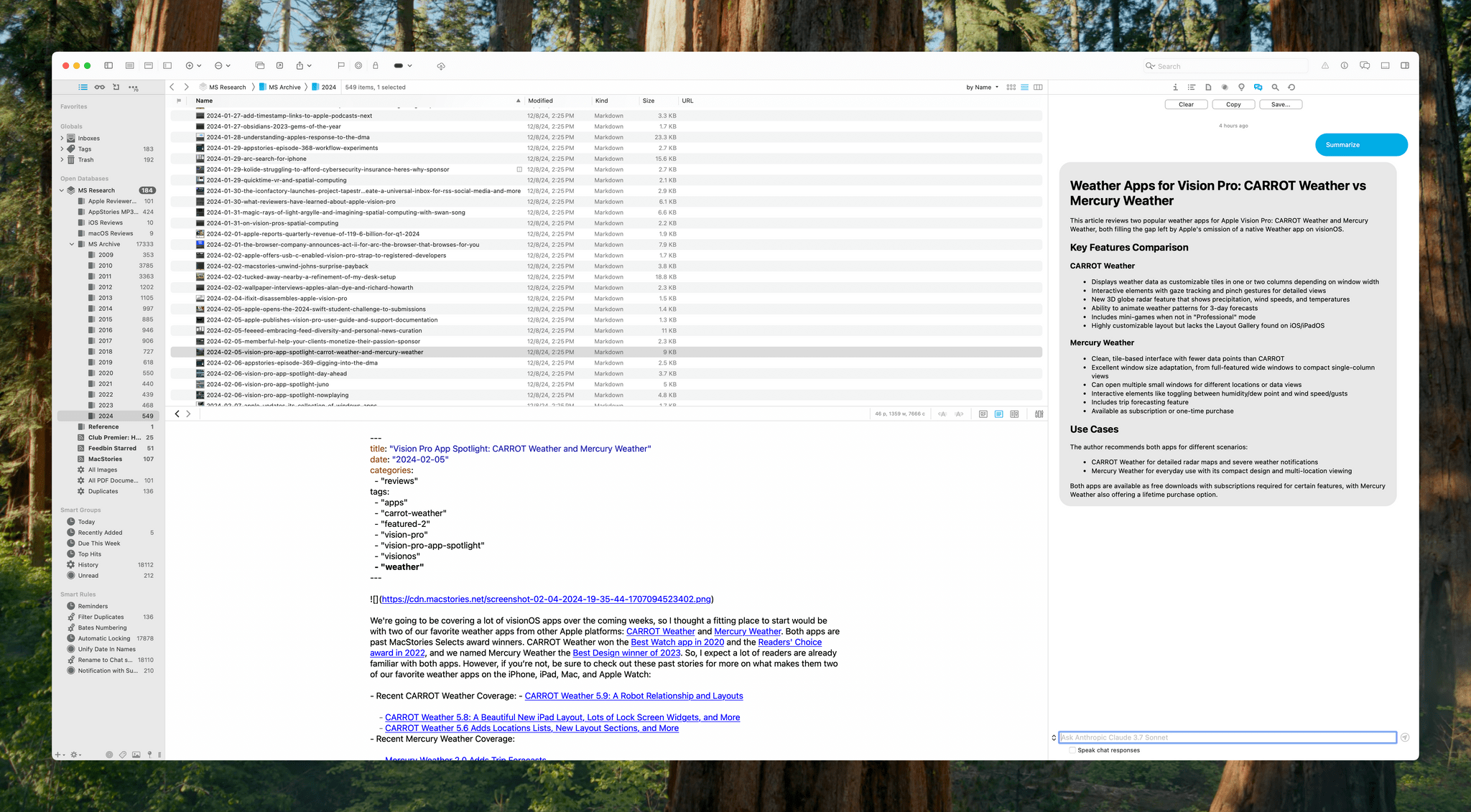Open the document inspector tab
1471x812 pixels.
pos(1208,87)
